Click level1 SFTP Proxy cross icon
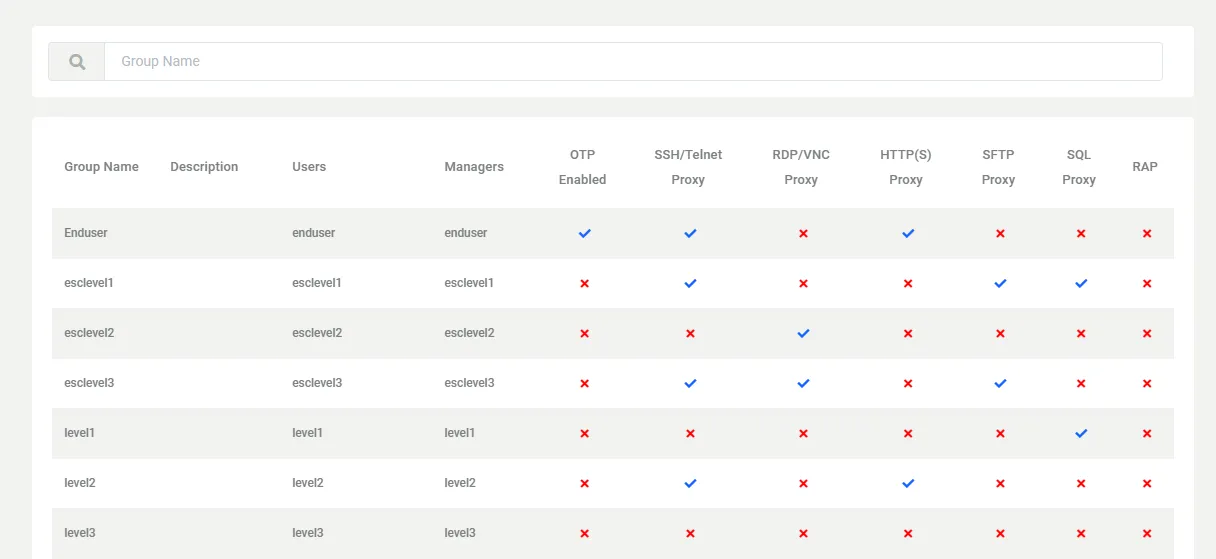1216x559 pixels. pos(1000,433)
